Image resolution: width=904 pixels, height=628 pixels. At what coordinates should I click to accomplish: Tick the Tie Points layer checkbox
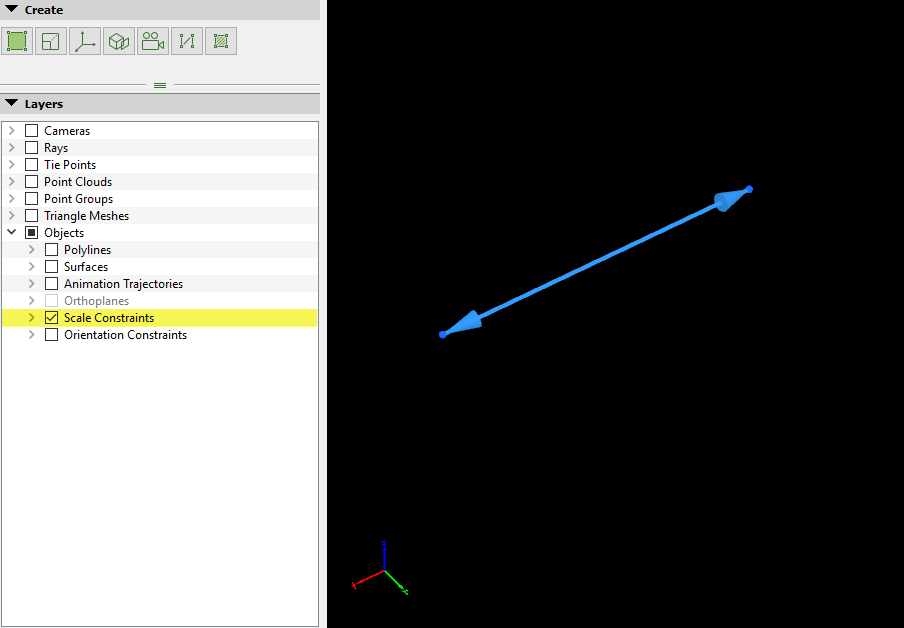[x=32, y=165]
